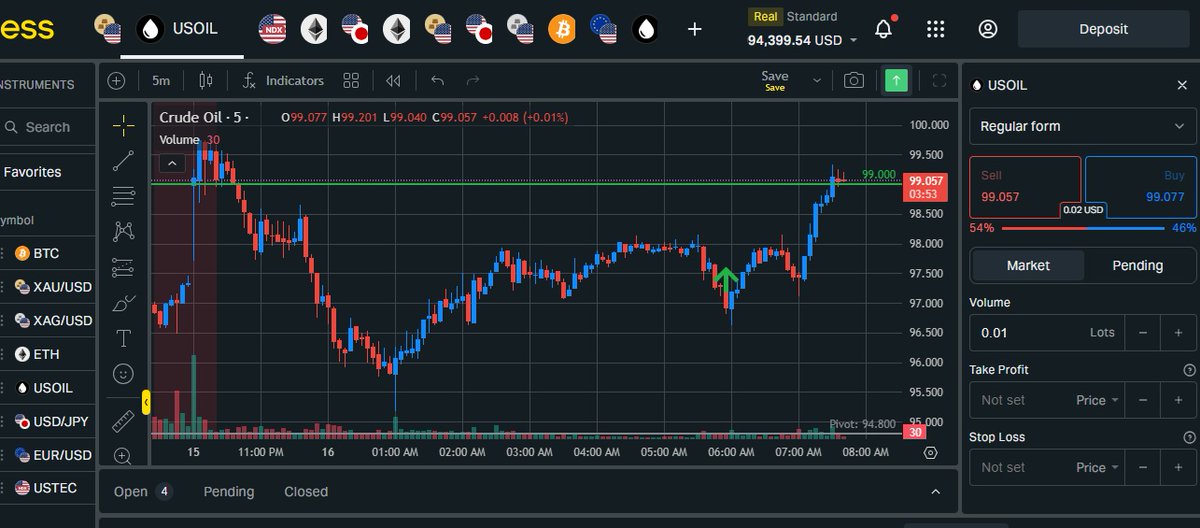Collapse the drawing toolbar with yellow arrow
Image resolution: width=1200 pixels, height=528 pixels.
[146, 402]
